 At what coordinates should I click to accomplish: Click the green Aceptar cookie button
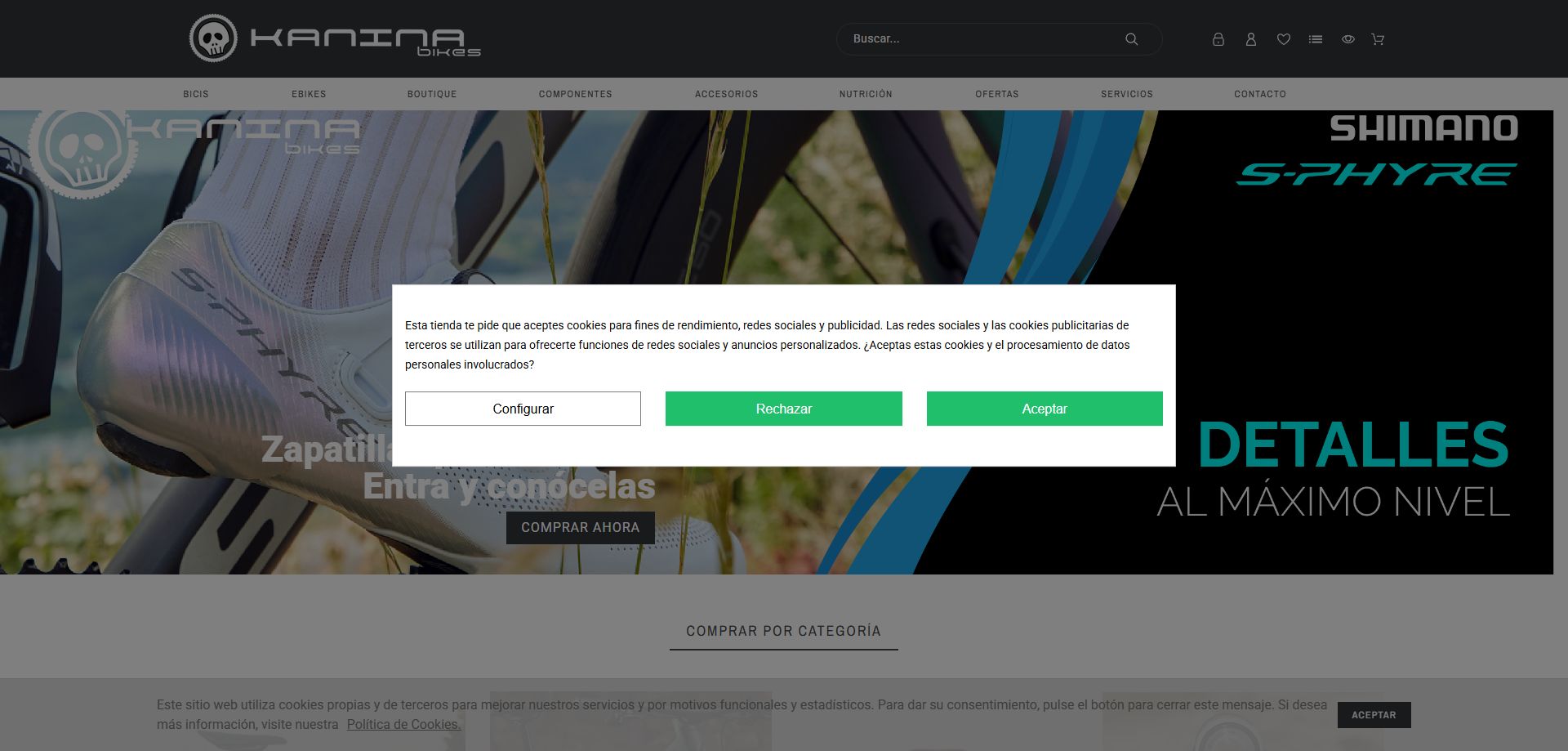pyautogui.click(x=1045, y=409)
